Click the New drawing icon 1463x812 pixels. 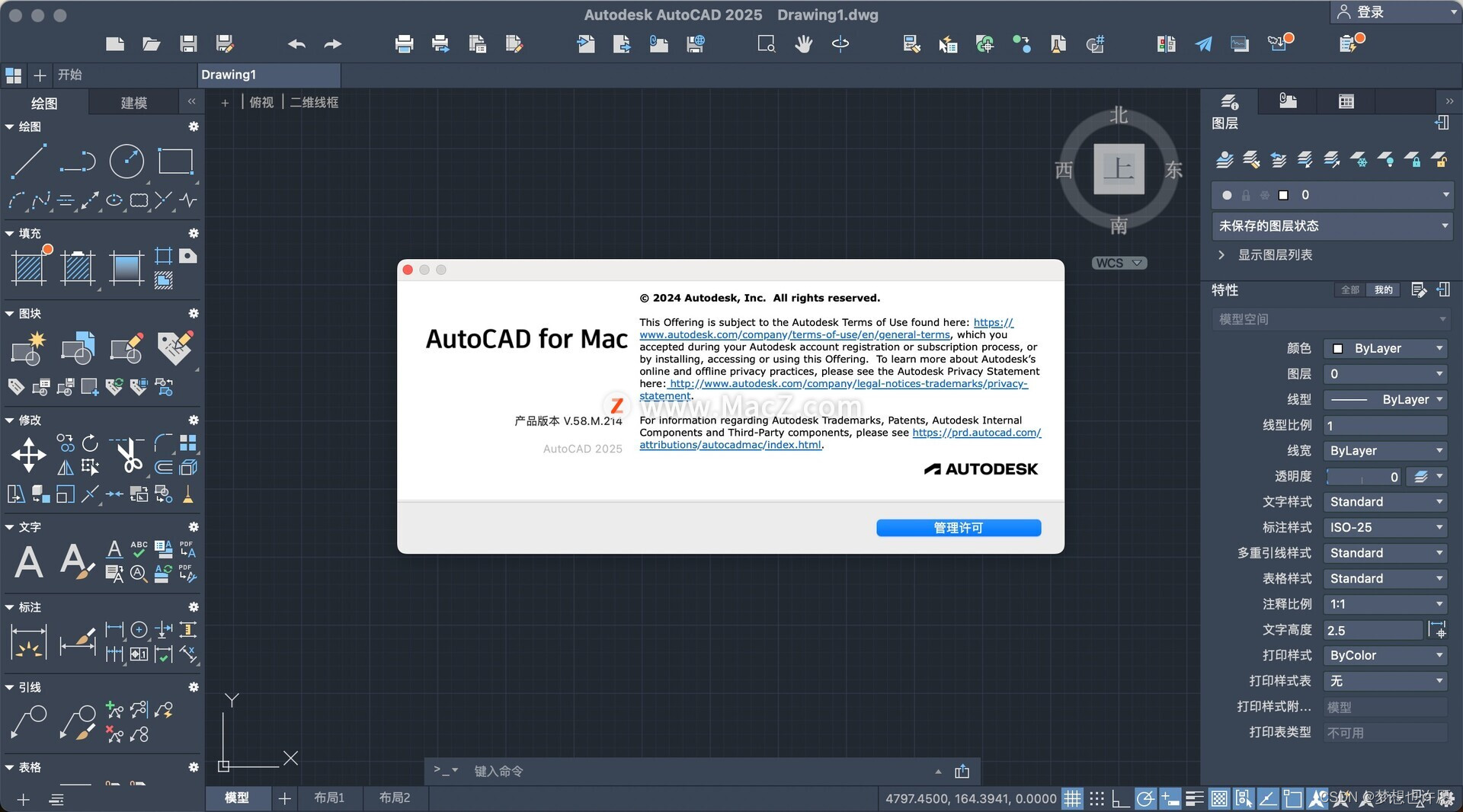115,44
